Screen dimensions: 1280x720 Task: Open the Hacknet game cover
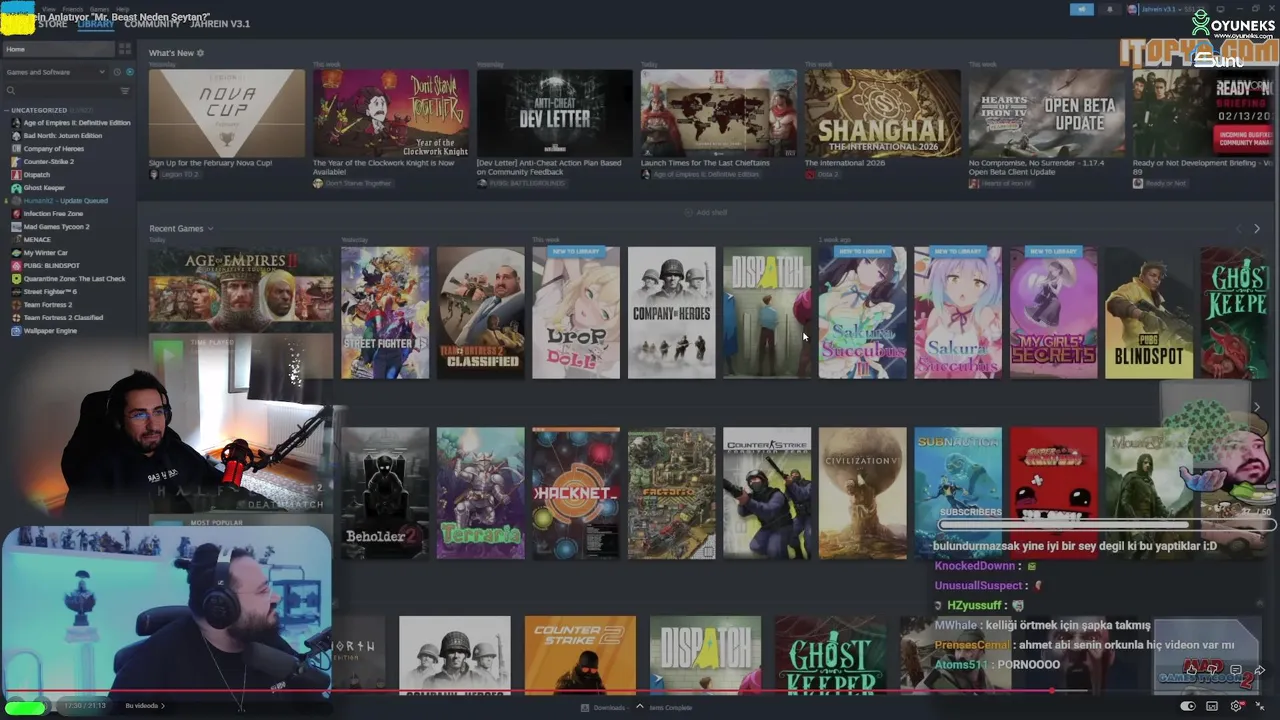(576, 493)
